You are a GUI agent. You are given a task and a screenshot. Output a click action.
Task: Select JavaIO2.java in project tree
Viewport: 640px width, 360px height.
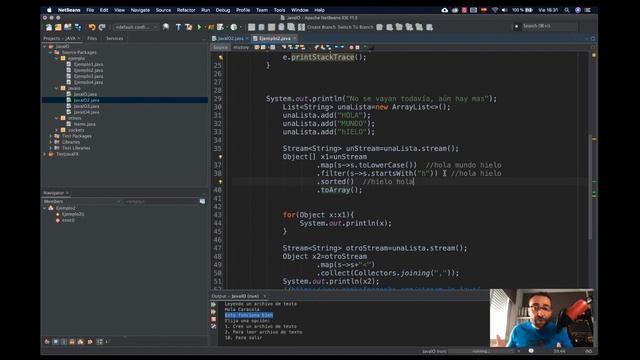(x=87, y=100)
